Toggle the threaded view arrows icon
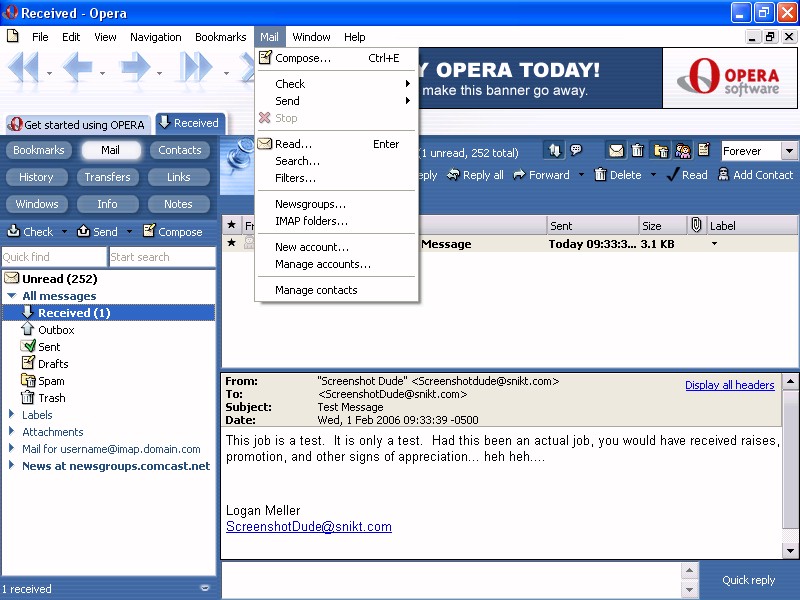 (555, 151)
